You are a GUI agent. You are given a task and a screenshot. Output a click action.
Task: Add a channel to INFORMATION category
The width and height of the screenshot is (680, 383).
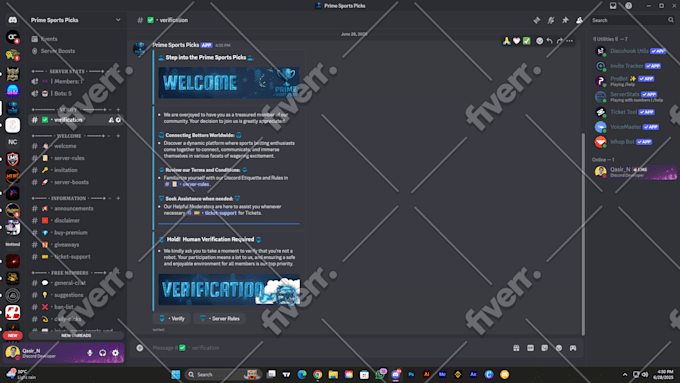point(118,198)
